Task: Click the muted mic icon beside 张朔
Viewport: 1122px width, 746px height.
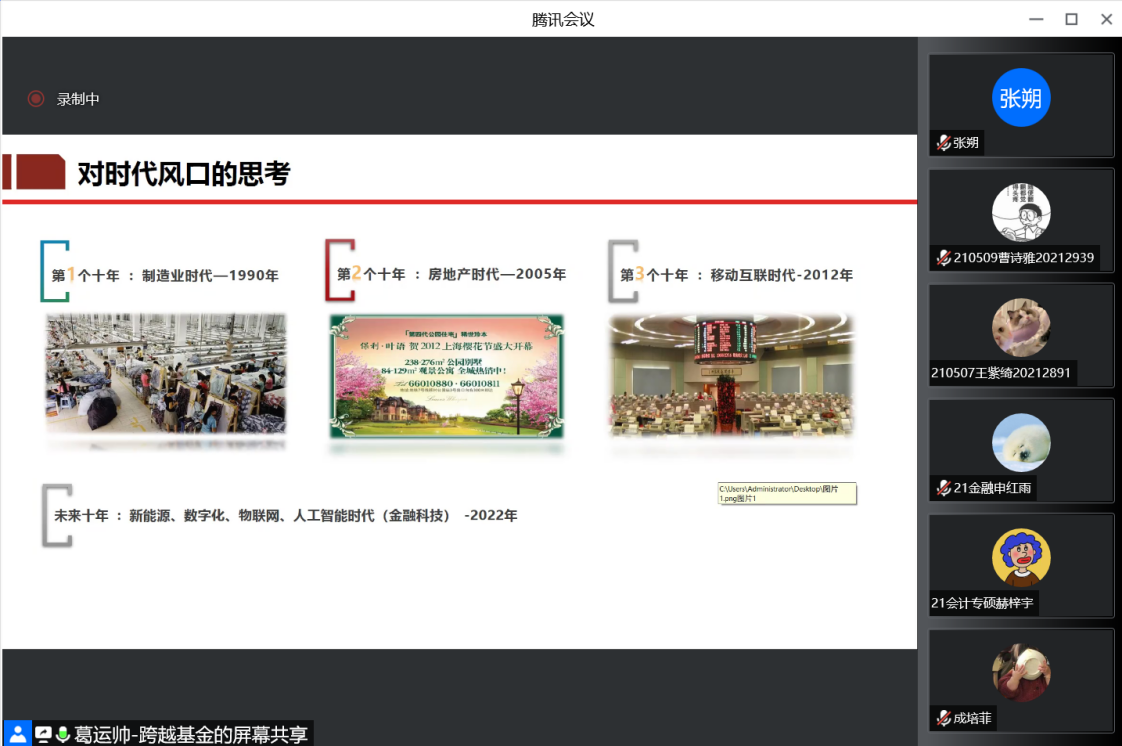Action: (x=942, y=143)
